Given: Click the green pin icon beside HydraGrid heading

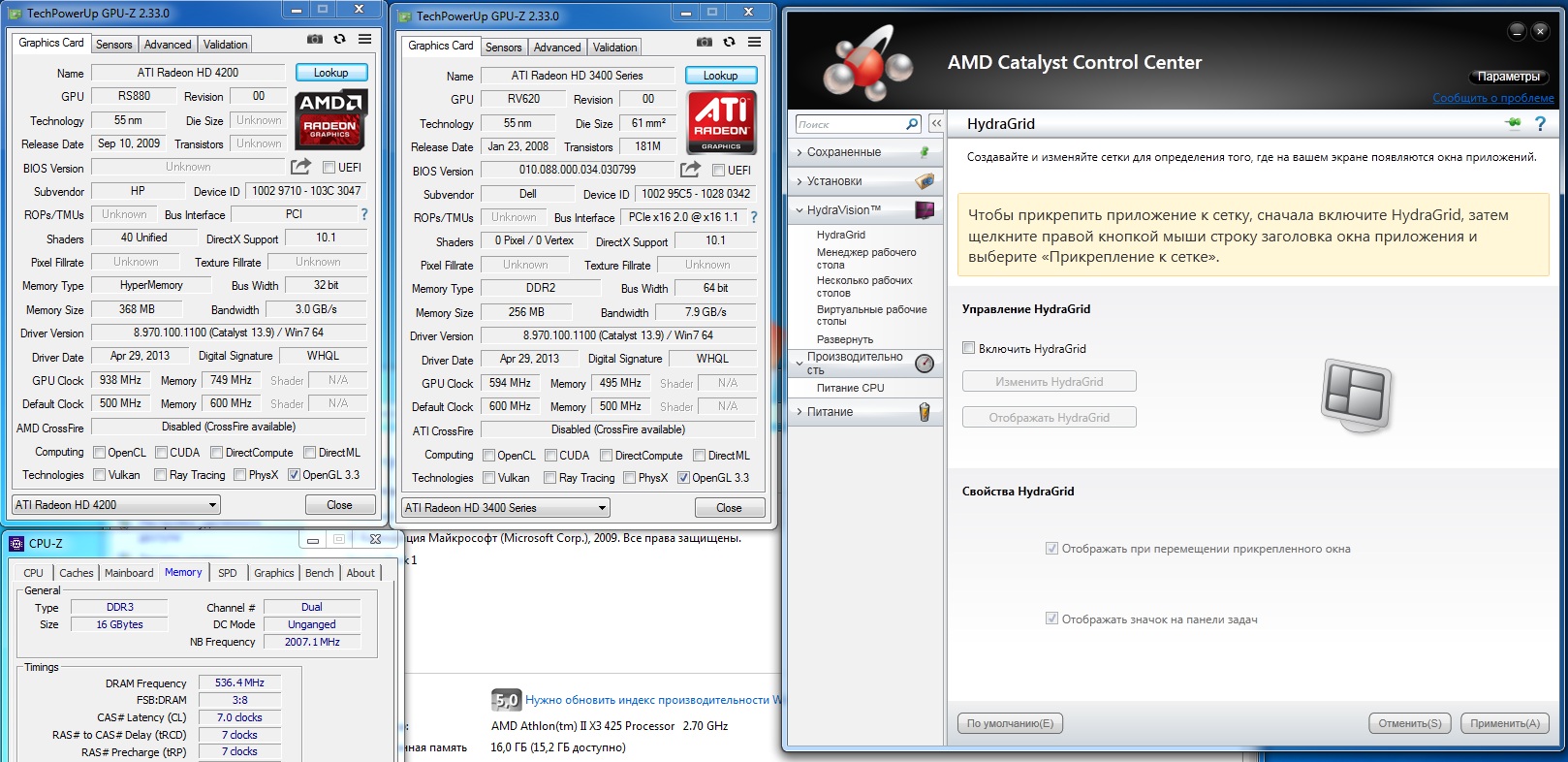Looking at the screenshot, I should click(x=1513, y=123).
